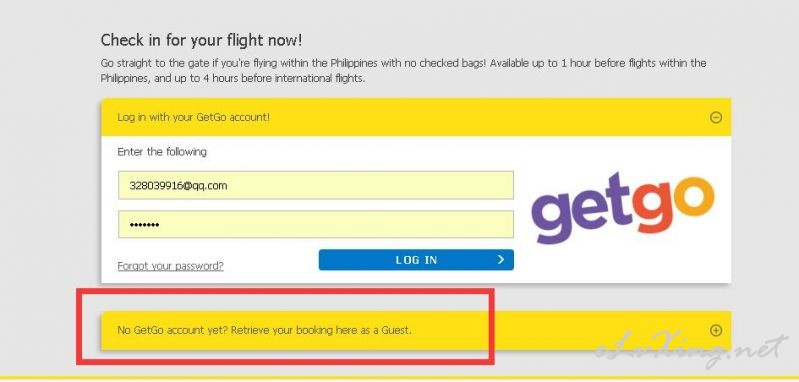Submit with the blue LOG IN button
The width and height of the screenshot is (799, 382).
coord(416,260)
